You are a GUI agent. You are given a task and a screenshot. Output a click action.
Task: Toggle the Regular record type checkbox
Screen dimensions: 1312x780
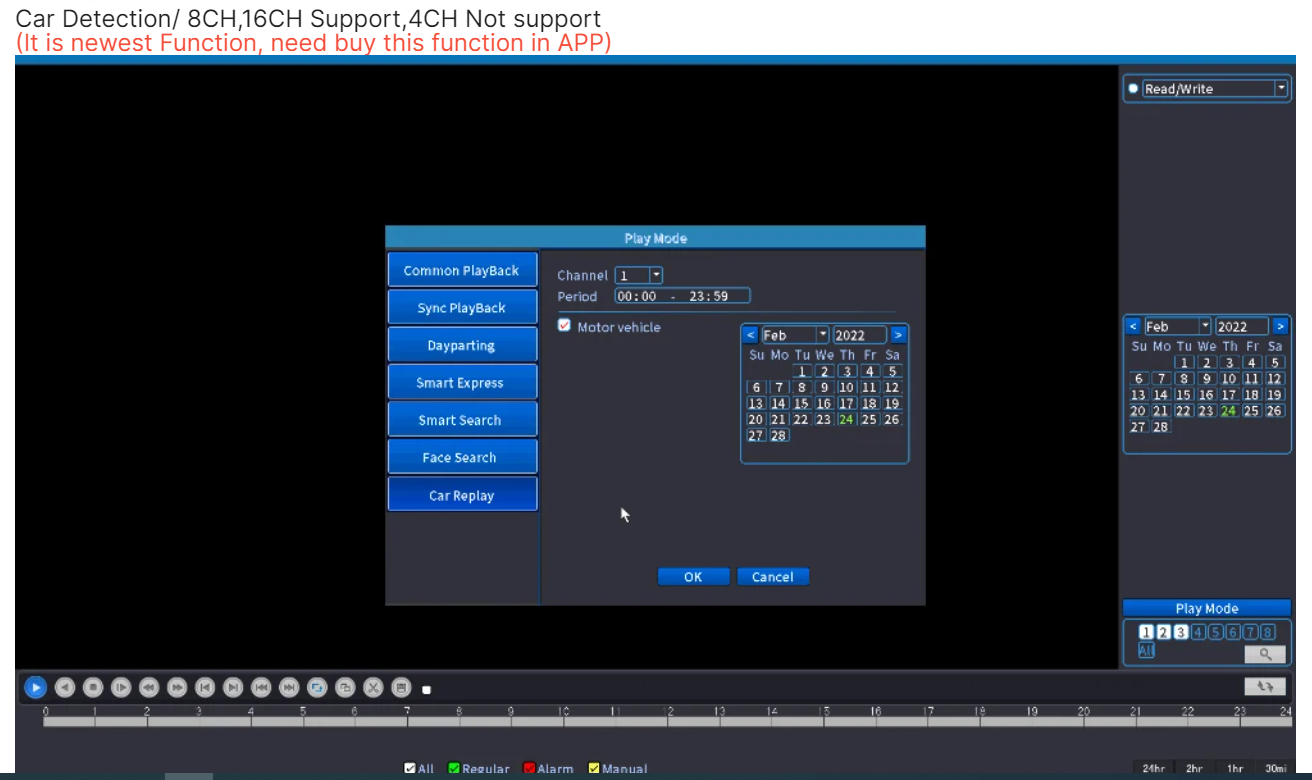point(454,769)
